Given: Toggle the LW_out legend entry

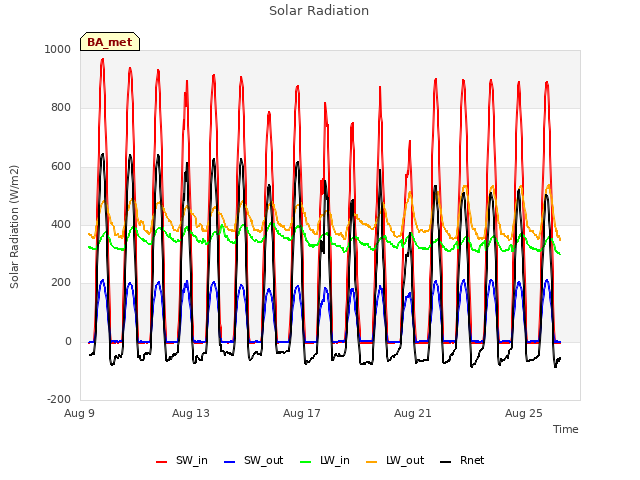Looking at the screenshot, I should pyautogui.click(x=395, y=461).
